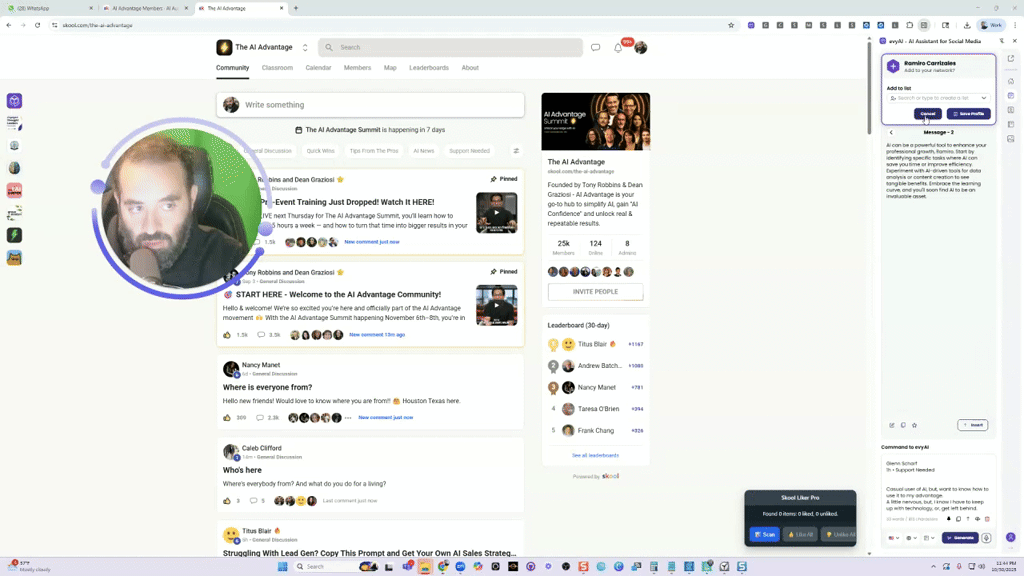
Task: Pin the evyAI side panel
Action: 1002,41
